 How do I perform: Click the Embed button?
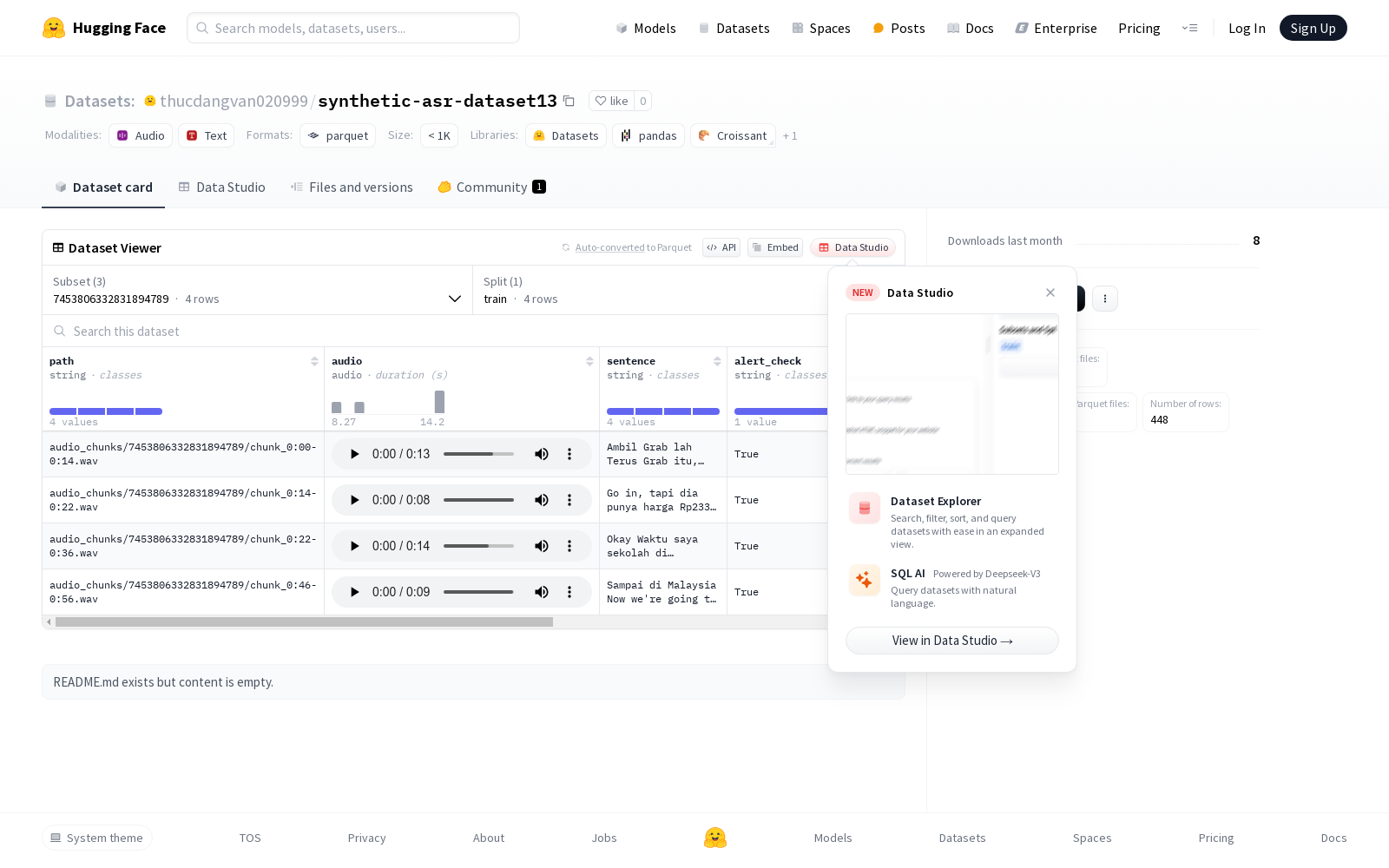[775, 247]
